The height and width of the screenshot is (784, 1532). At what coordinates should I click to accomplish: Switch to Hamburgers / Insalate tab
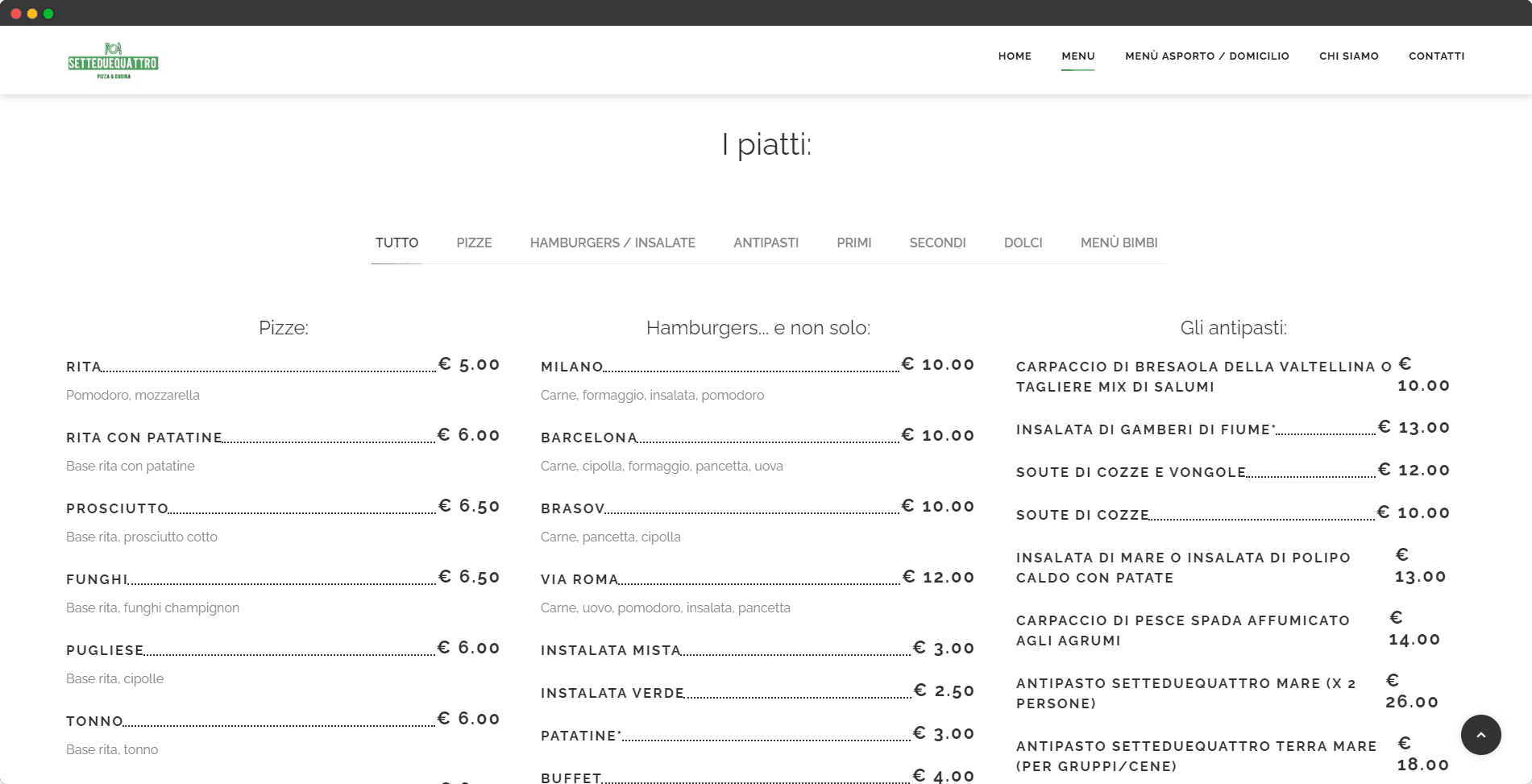pos(612,243)
